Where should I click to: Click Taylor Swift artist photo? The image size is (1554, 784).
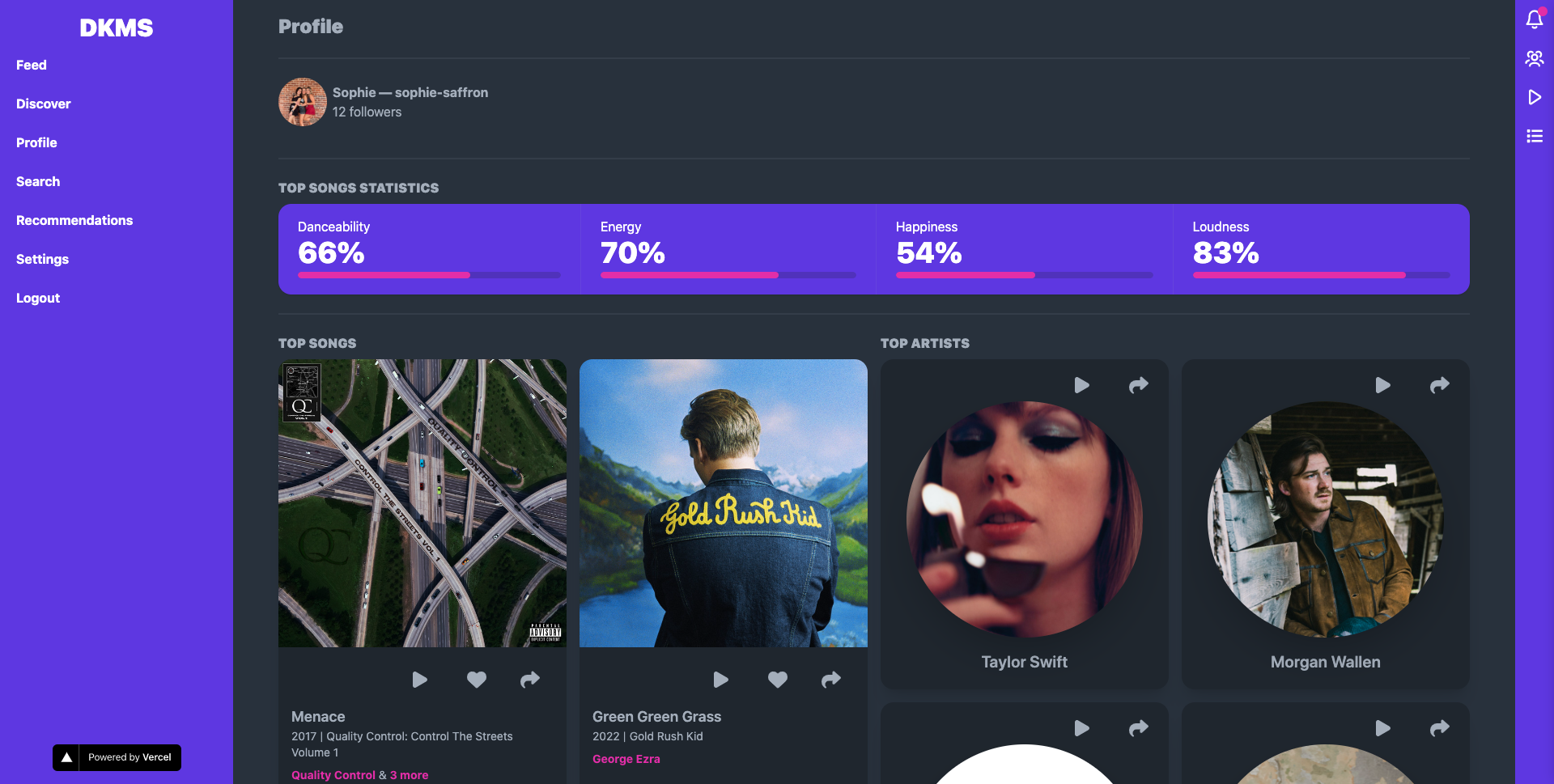tap(1025, 519)
